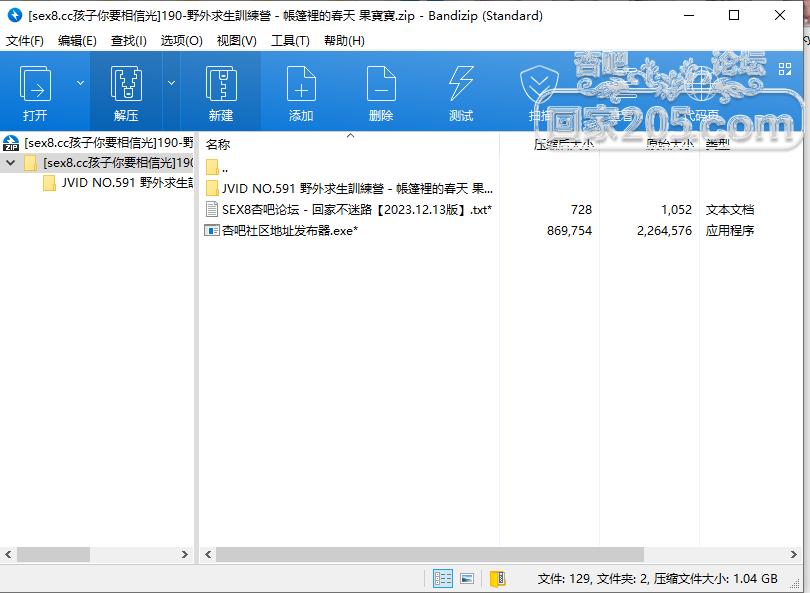Open the toolbar grid layout icon

785,69
